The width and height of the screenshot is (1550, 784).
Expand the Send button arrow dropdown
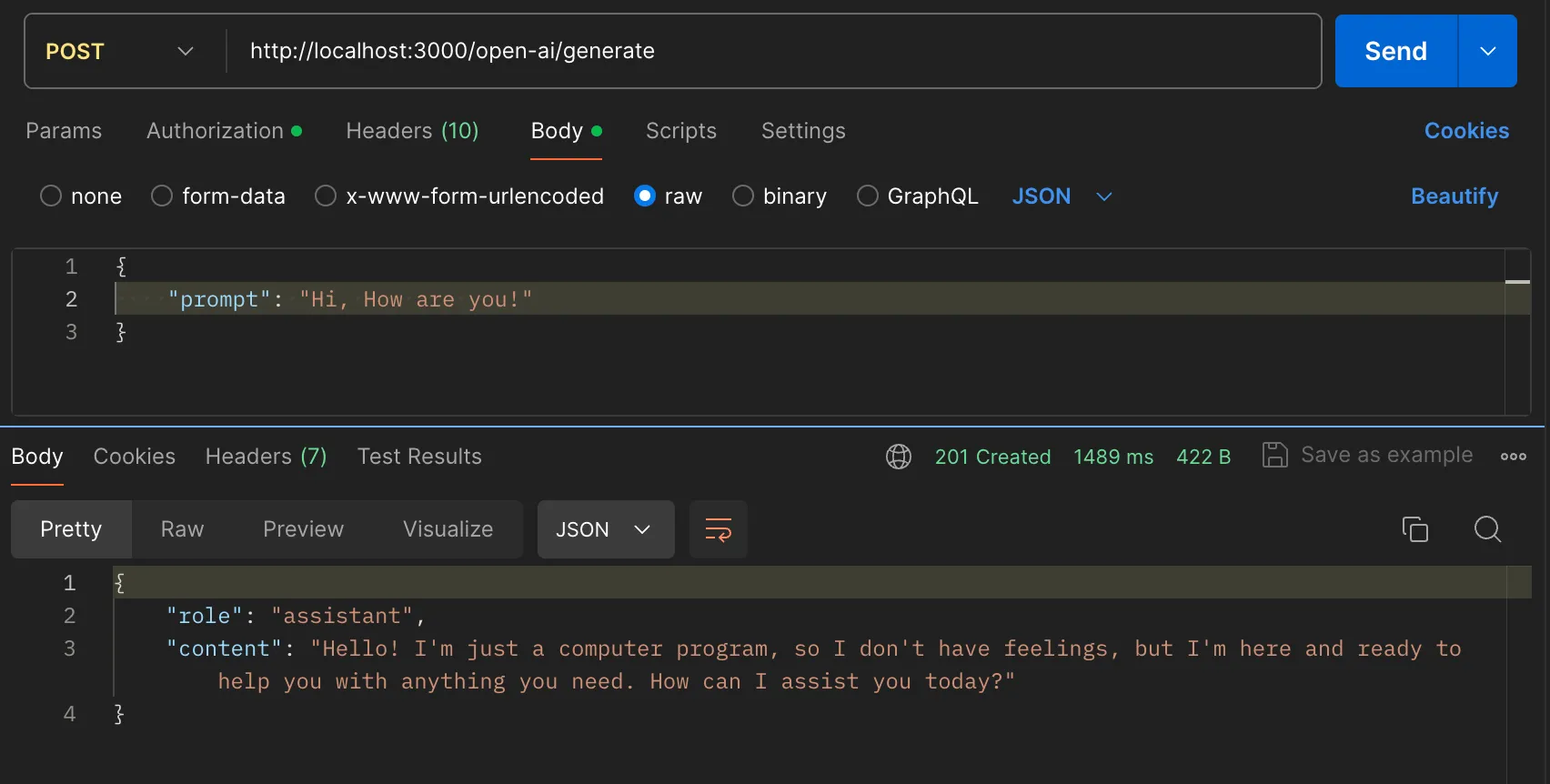coord(1488,51)
